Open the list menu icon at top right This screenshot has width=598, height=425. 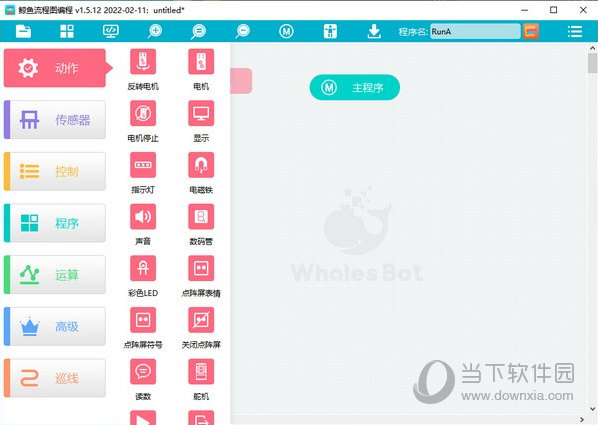575,31
